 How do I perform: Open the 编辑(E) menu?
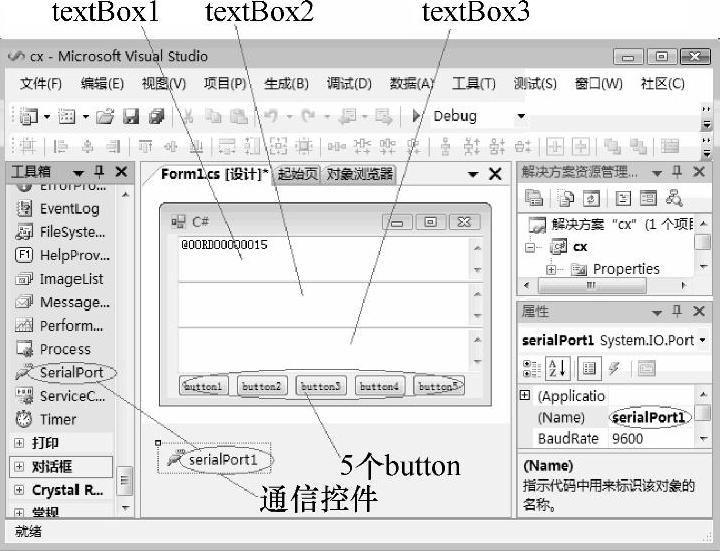102,84
